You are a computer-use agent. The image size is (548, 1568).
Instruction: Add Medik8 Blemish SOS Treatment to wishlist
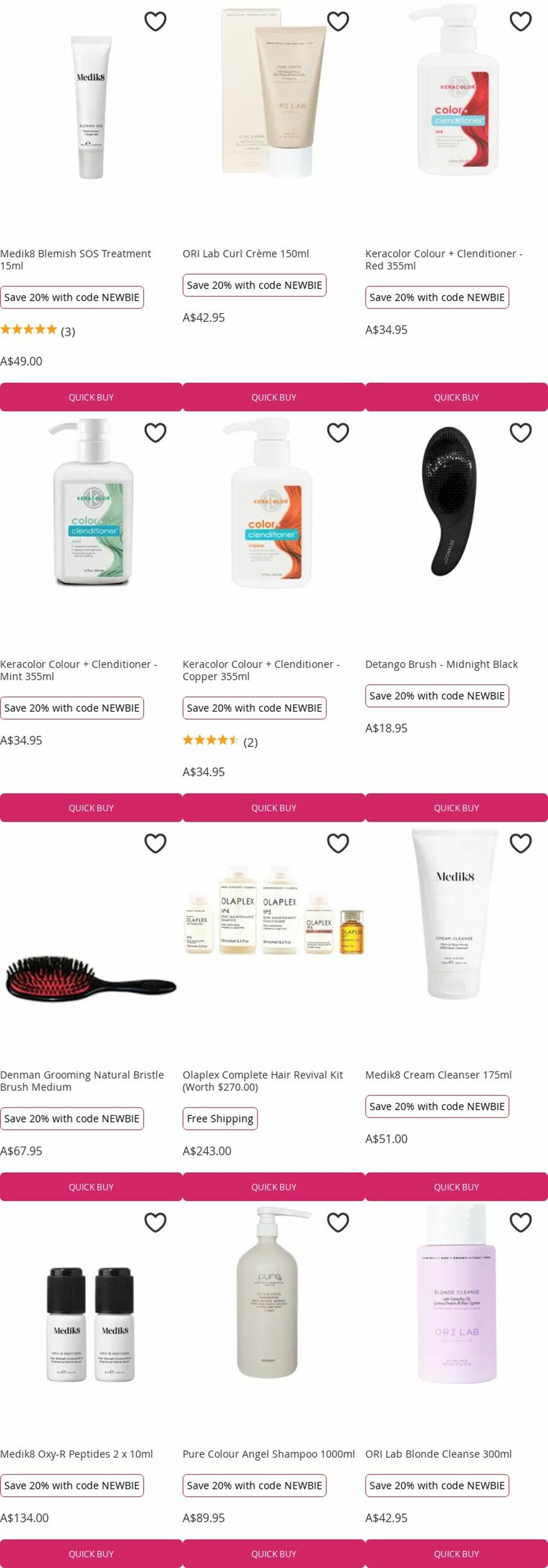tap(155, 21)
